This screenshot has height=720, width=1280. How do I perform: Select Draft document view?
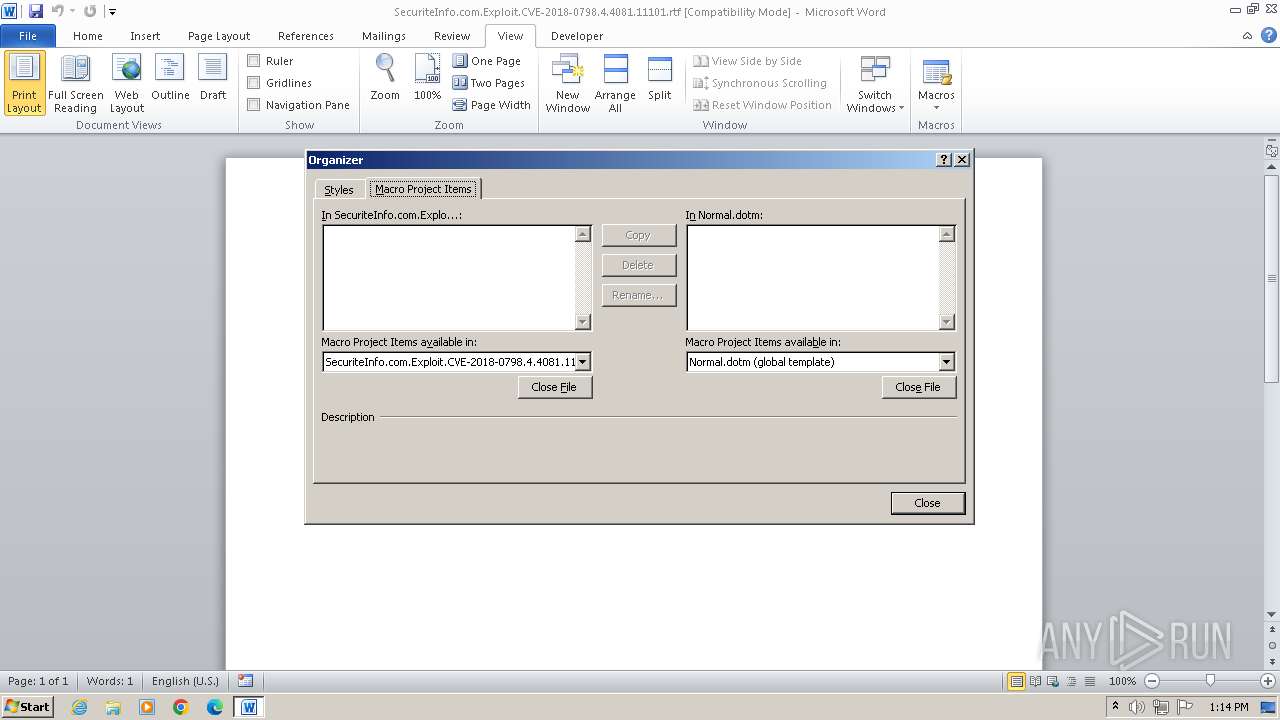[x=213, y=78]
